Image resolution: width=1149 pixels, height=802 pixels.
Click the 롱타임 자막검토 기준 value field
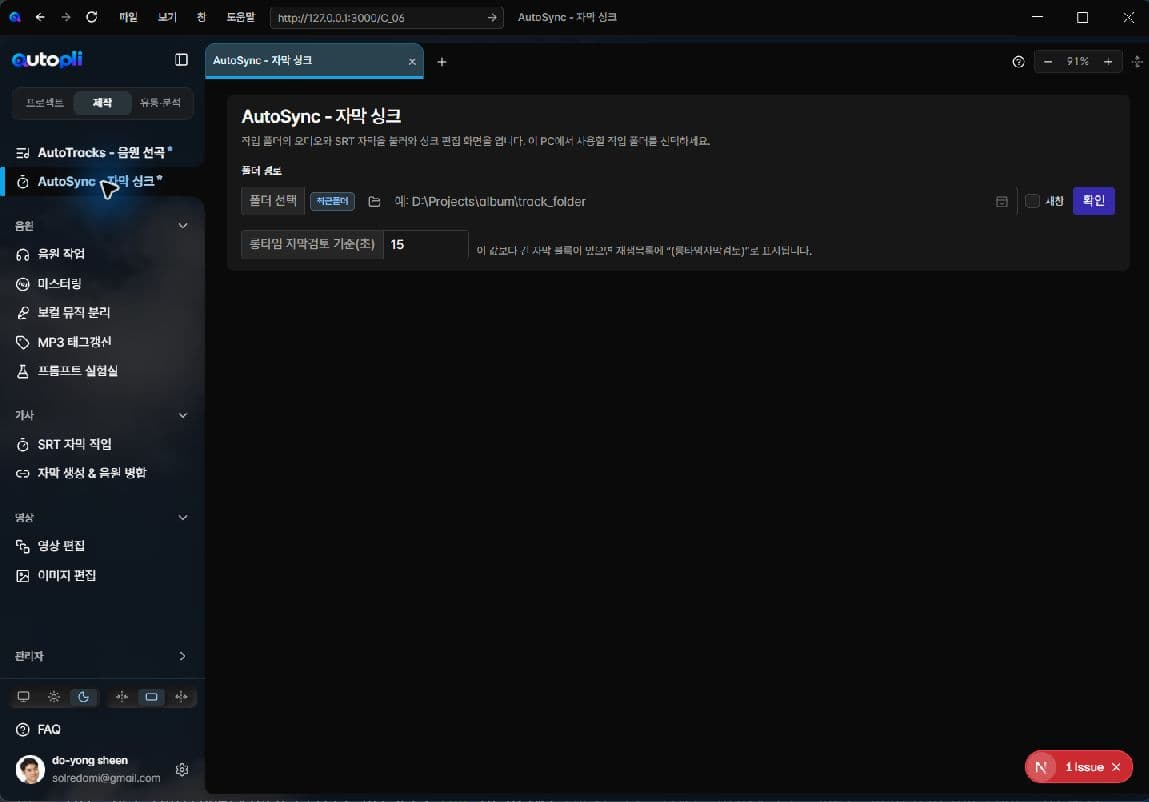pos(426,244)
